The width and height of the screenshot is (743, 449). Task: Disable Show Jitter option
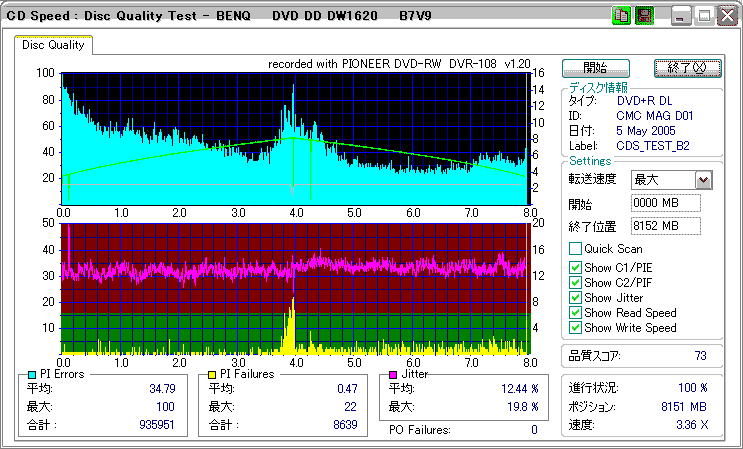575,298
